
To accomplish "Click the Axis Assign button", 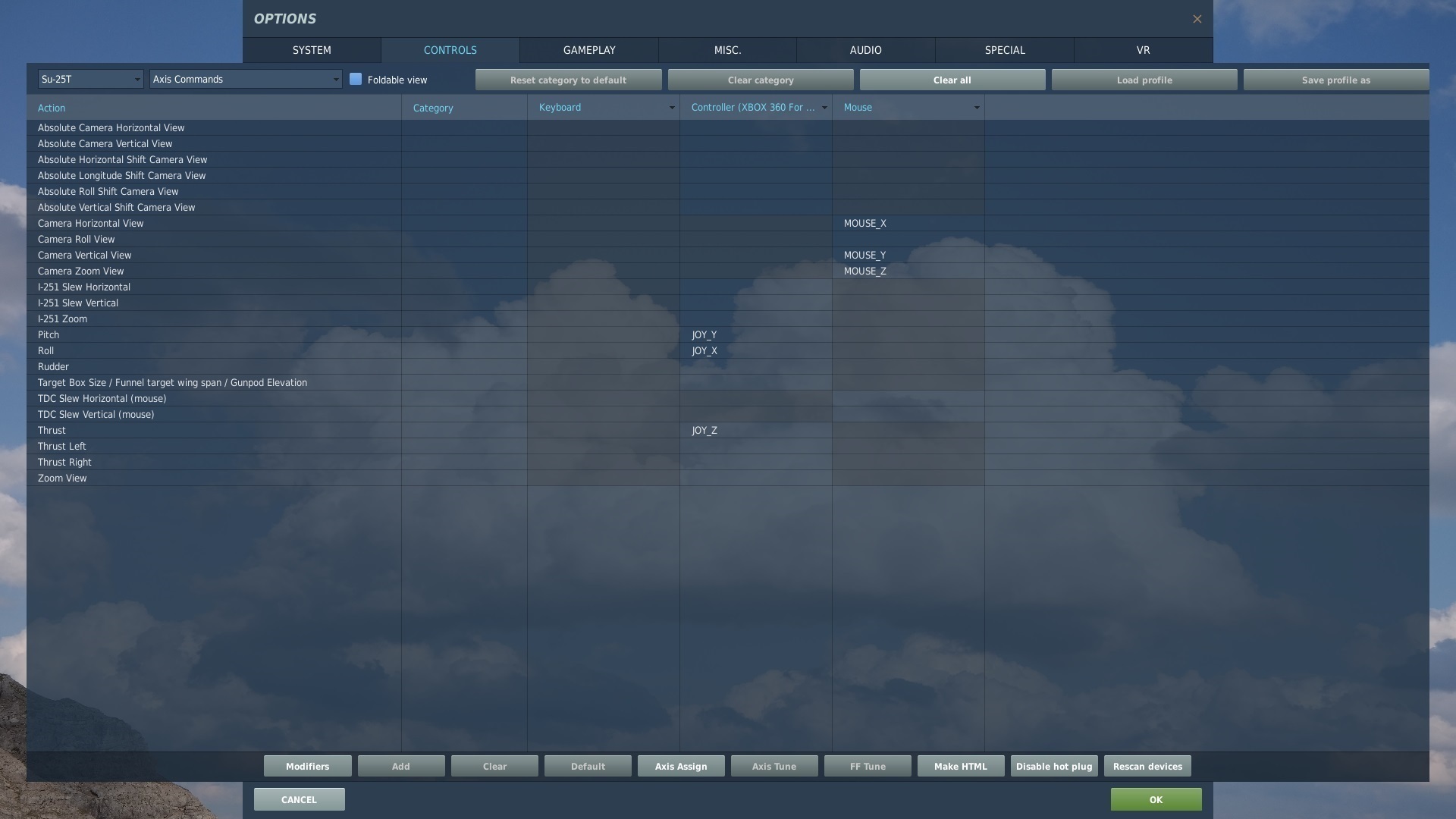I will (681, 766).
